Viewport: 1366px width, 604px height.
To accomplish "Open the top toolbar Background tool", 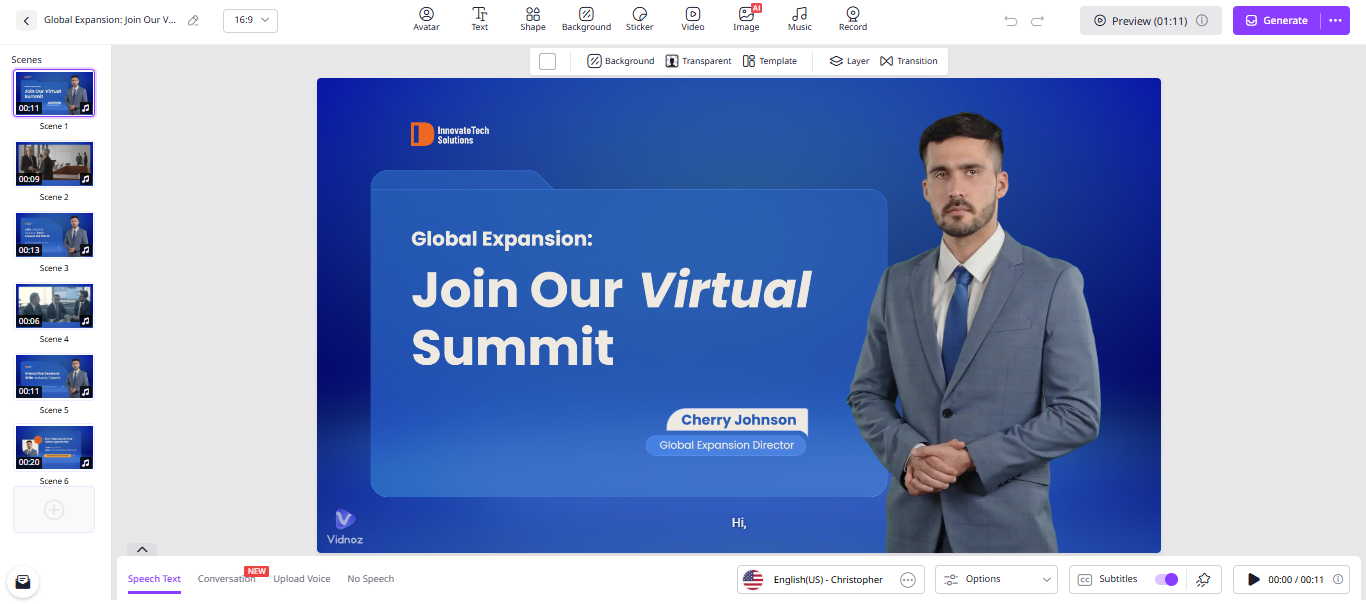I will pos(586,19).
